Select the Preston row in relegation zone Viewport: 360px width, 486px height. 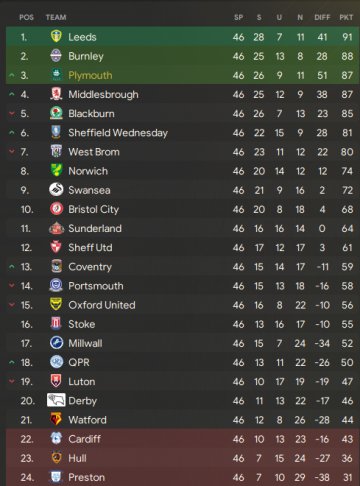point(183,477)
